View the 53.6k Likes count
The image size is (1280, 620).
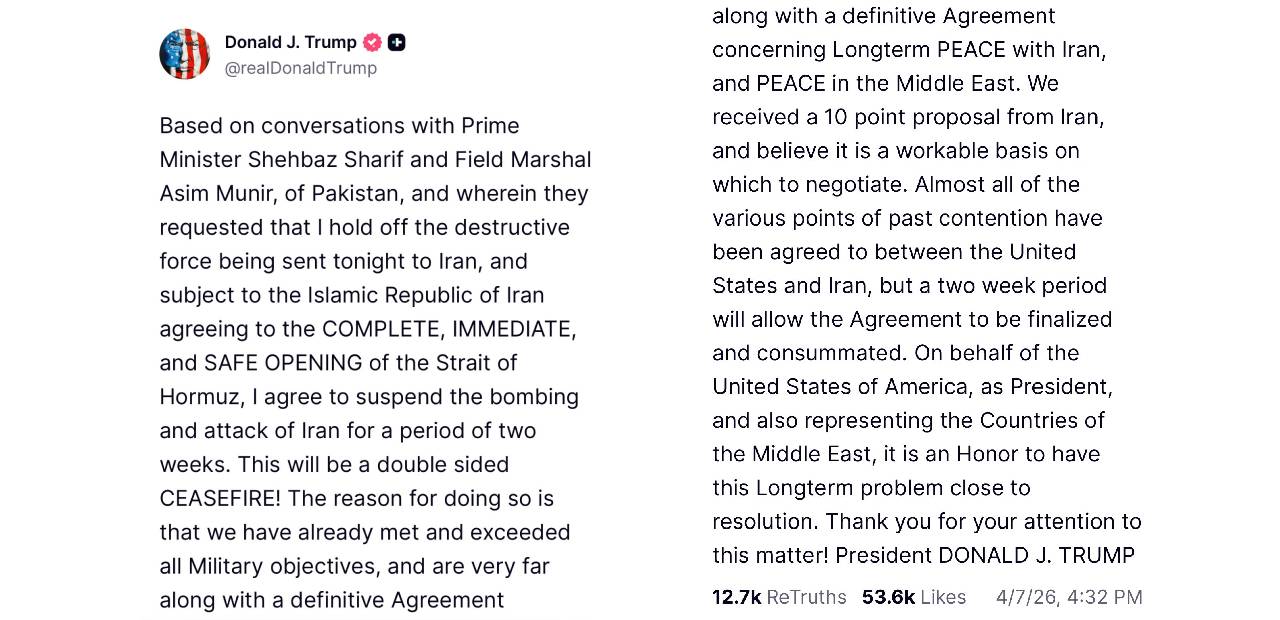tap(913, 597)
